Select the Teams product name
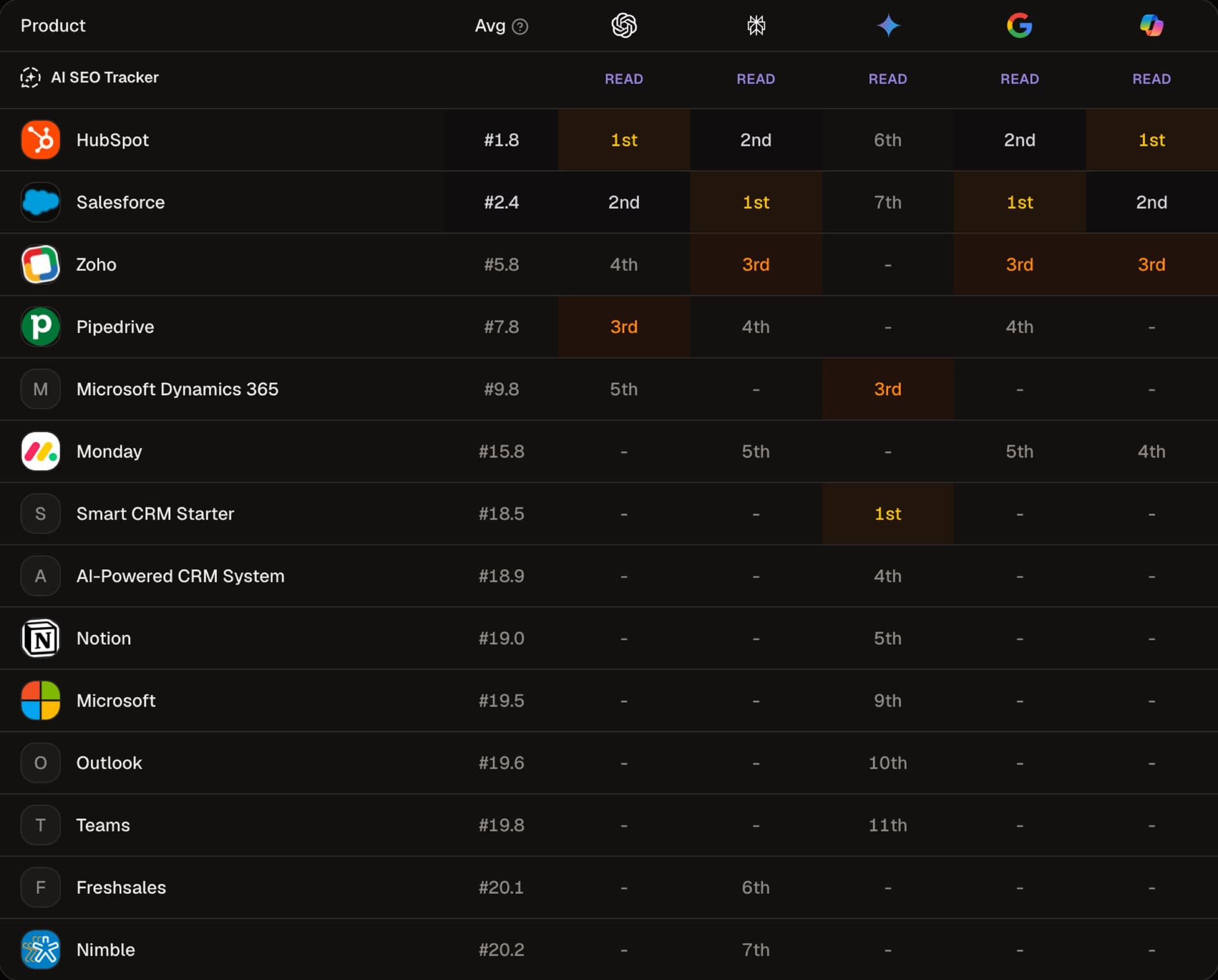Screen dimensions: 1218x980 pyautogui.click(x=103, y=825)
